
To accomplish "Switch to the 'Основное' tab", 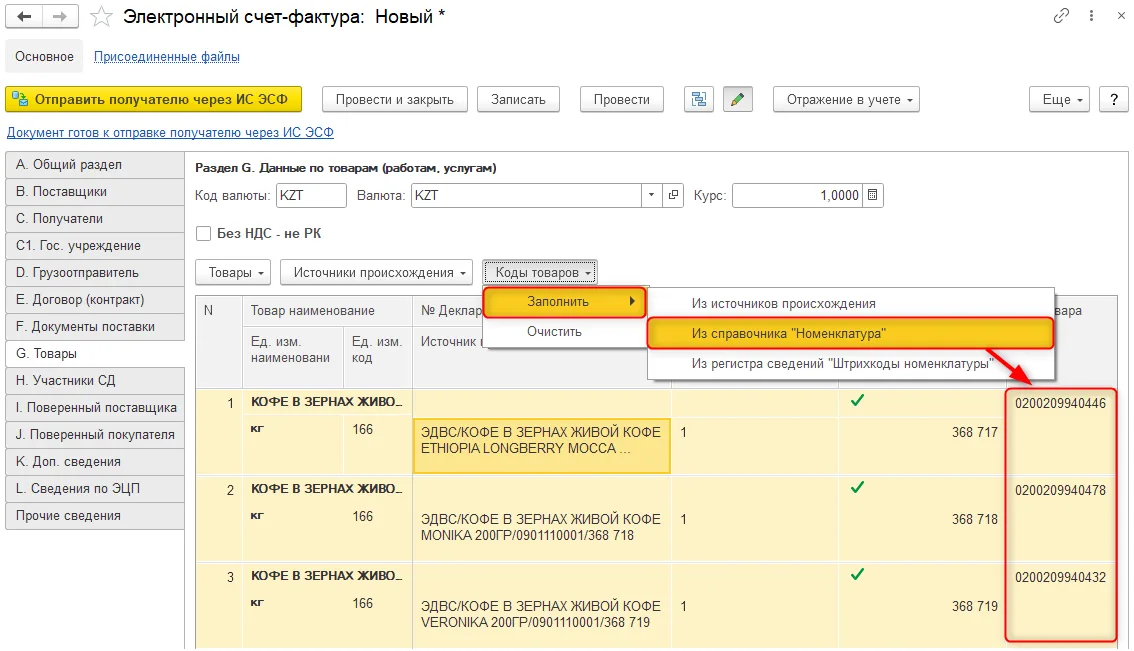I will coord(44,56).
